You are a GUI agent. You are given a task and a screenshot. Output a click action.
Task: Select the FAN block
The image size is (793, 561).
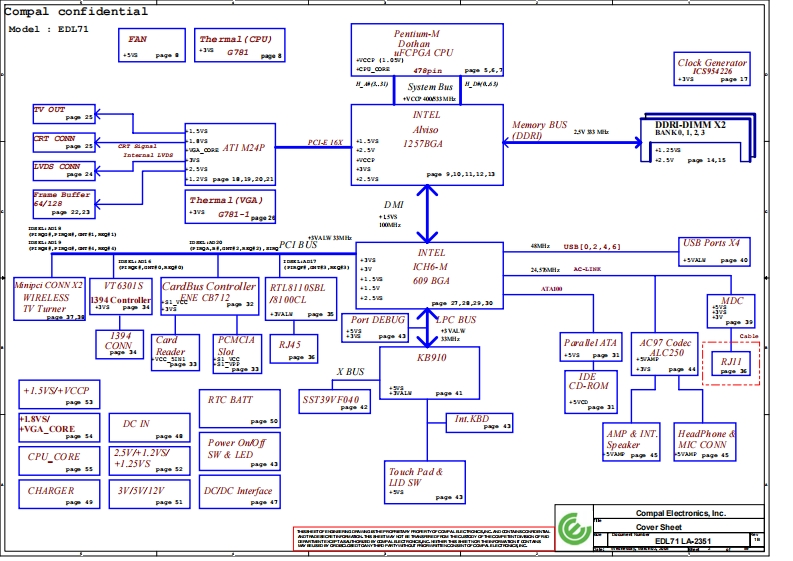151,45
